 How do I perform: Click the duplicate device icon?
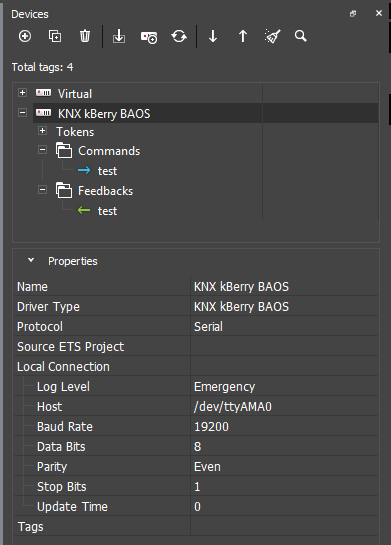(x=55, y=36)
